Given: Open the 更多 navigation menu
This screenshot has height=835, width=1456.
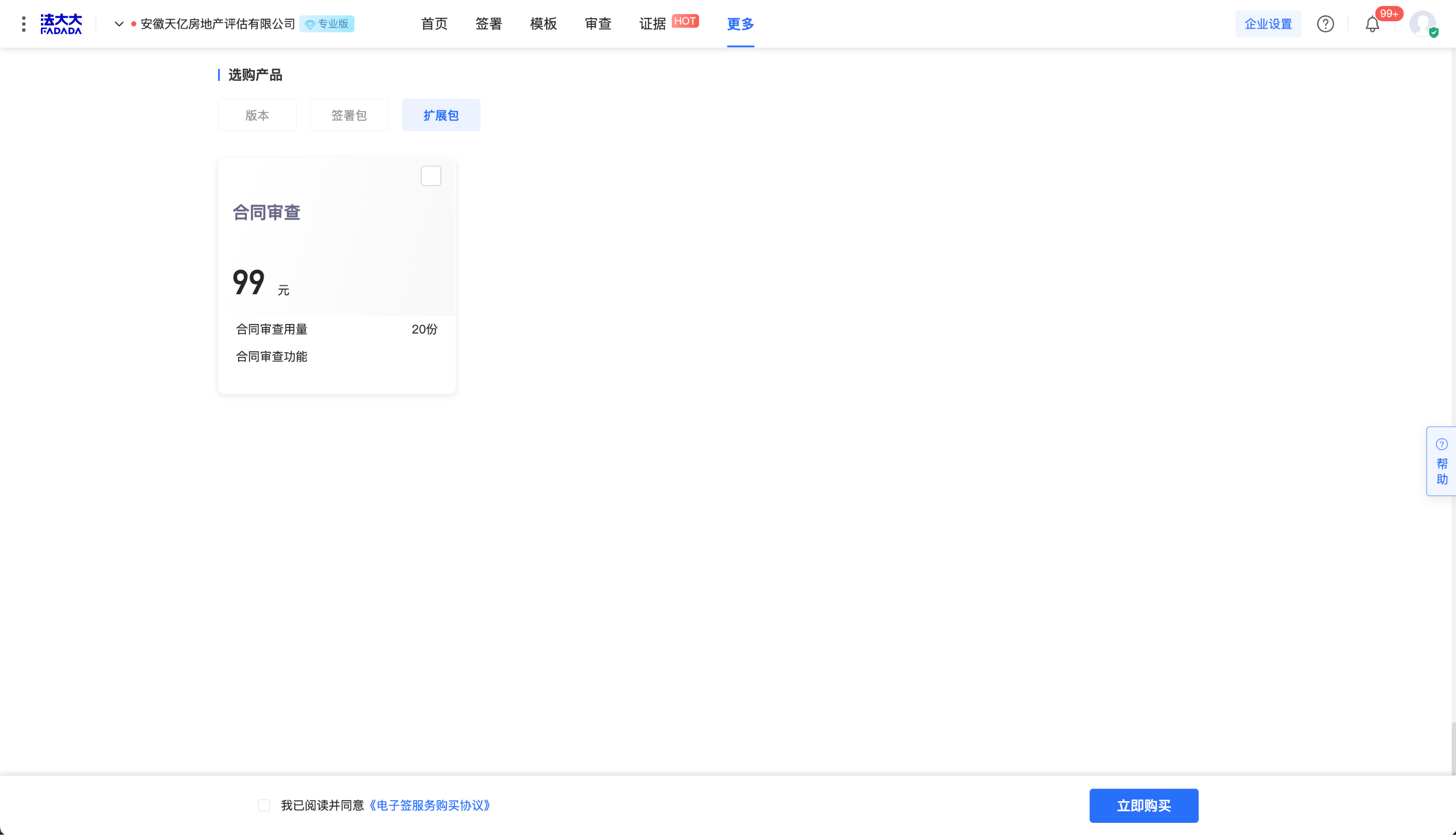Looking at the screenshot, I should [740, 24].
